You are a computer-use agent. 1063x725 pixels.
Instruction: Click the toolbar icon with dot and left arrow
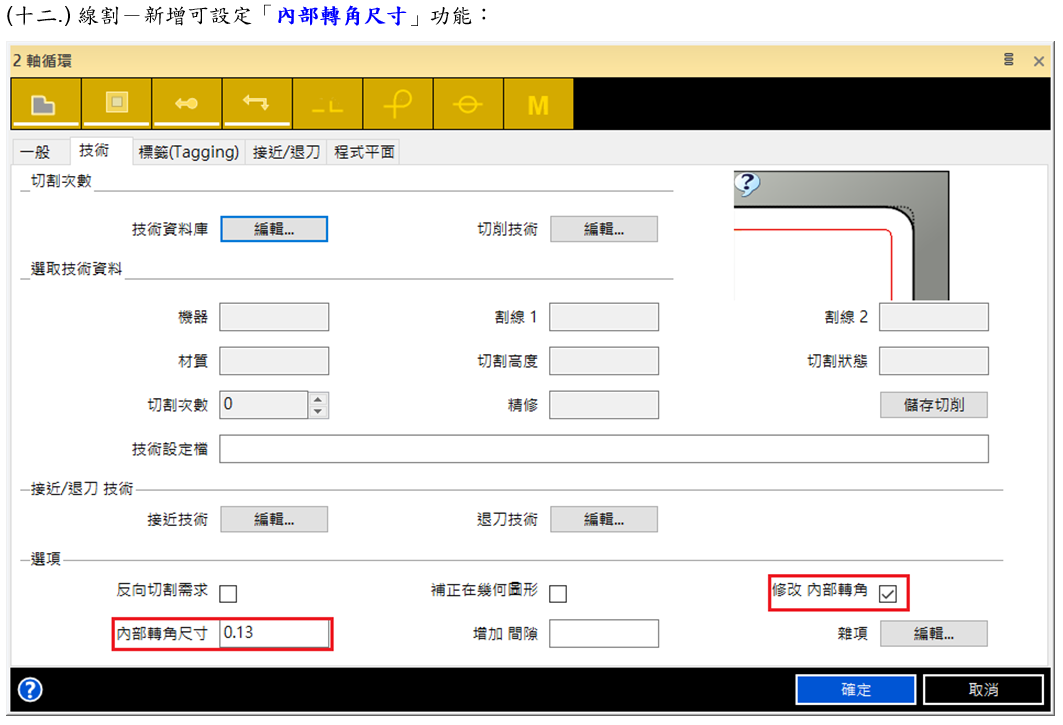point(187,104)
